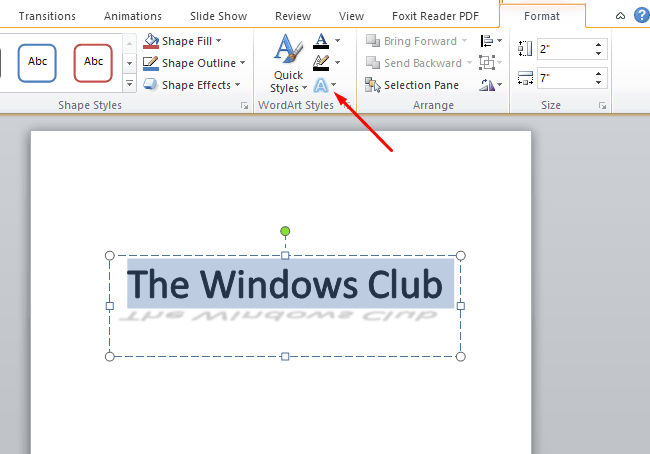Screen dimensions: 650x454
Task: Open the Shape Effects dropdown arrow
Action: tap(238, 85)
